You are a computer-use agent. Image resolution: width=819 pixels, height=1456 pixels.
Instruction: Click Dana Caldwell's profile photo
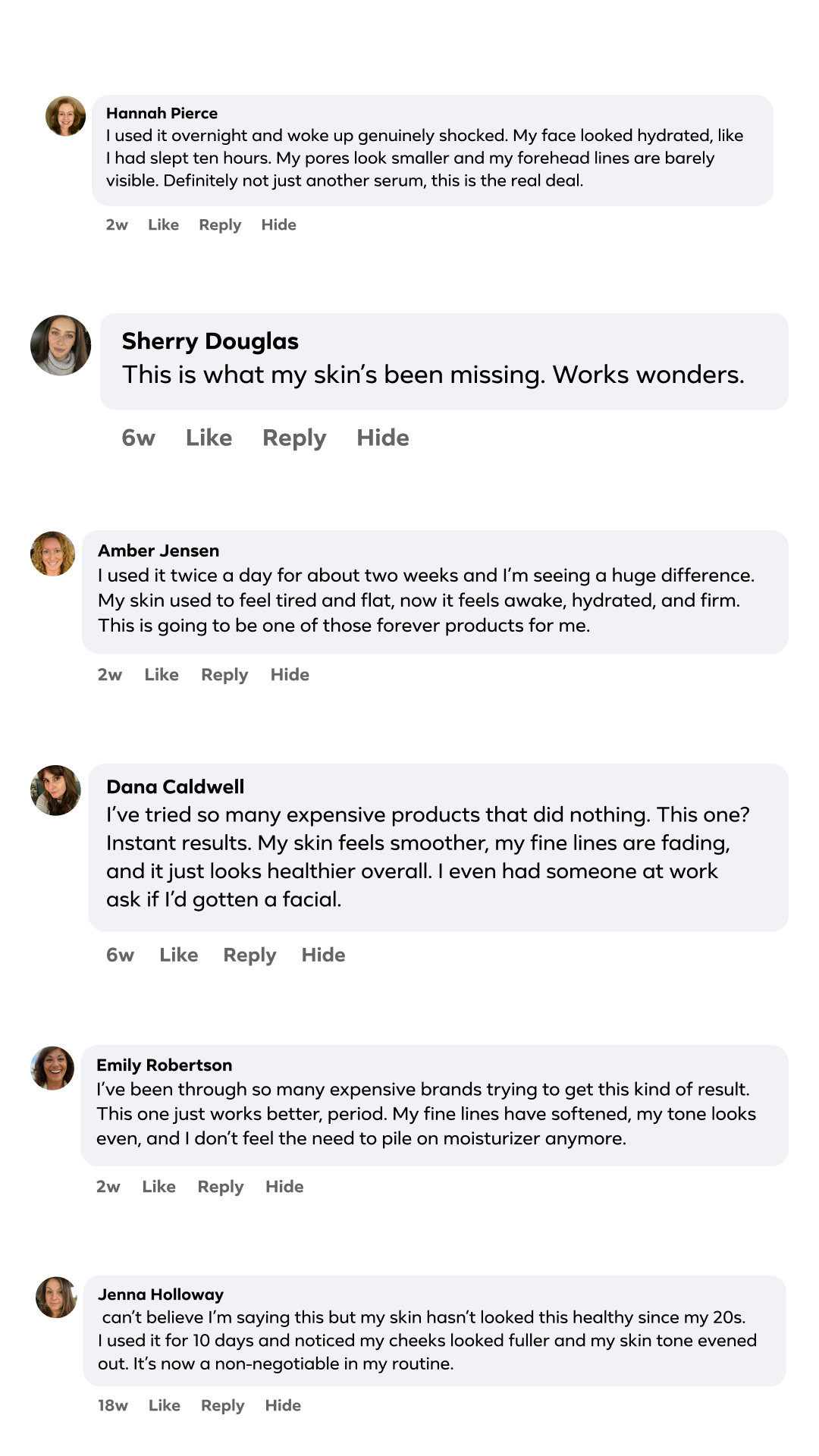55,790
